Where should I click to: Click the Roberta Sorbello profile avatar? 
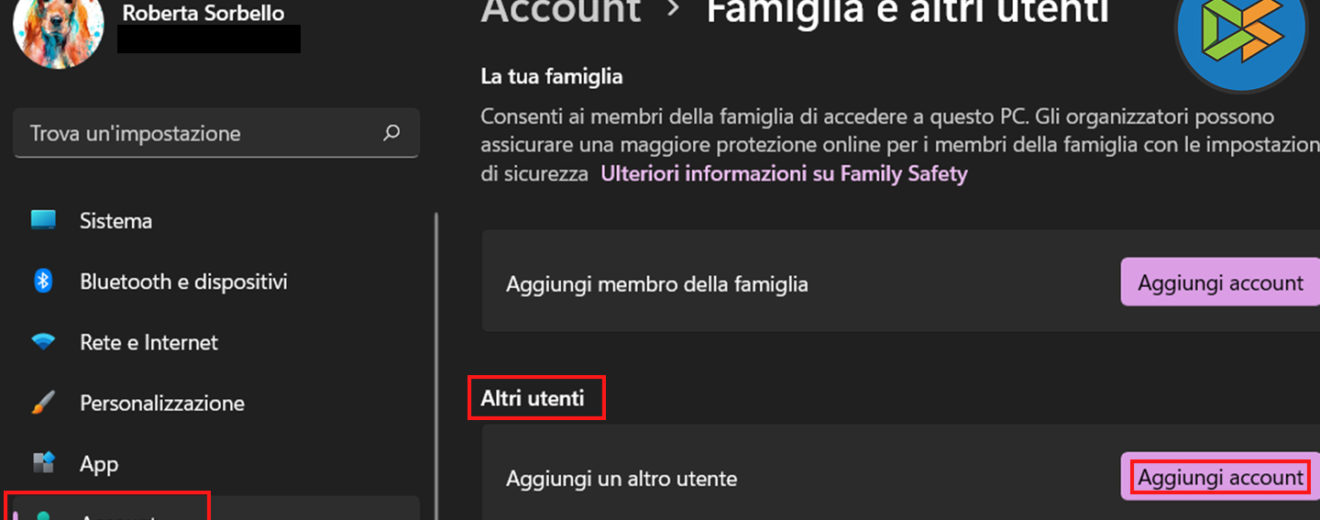coord(58,30)
